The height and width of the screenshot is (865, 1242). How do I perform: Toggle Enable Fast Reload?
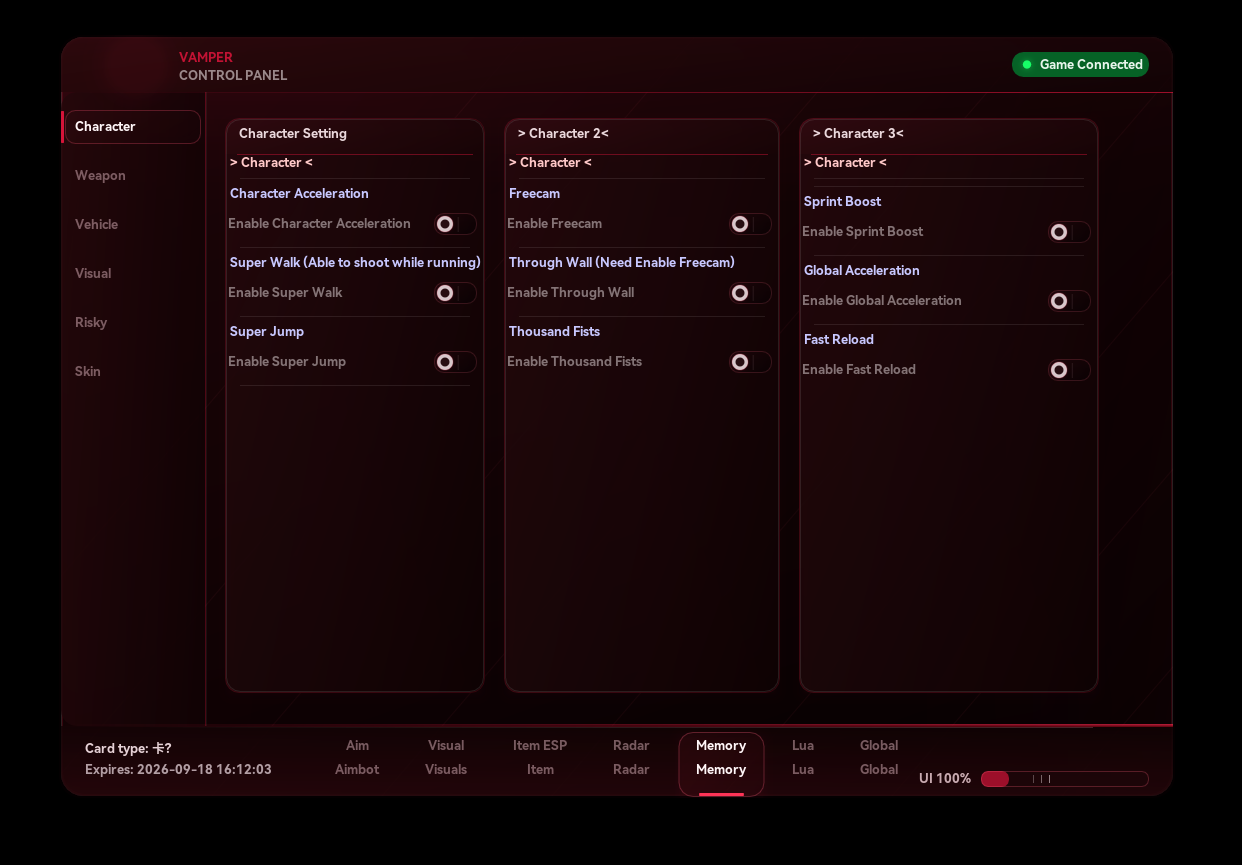pos(1070,370)
